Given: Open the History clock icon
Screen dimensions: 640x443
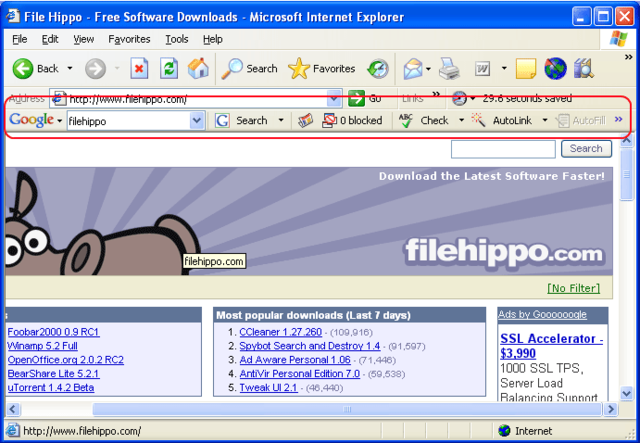Looking at the screenshot, I should click(378, 69).
